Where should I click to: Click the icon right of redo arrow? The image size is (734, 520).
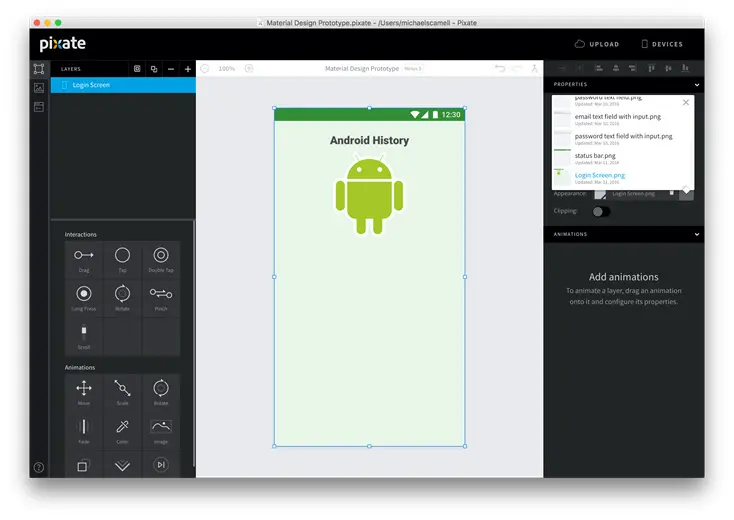(x=534, y=68)
